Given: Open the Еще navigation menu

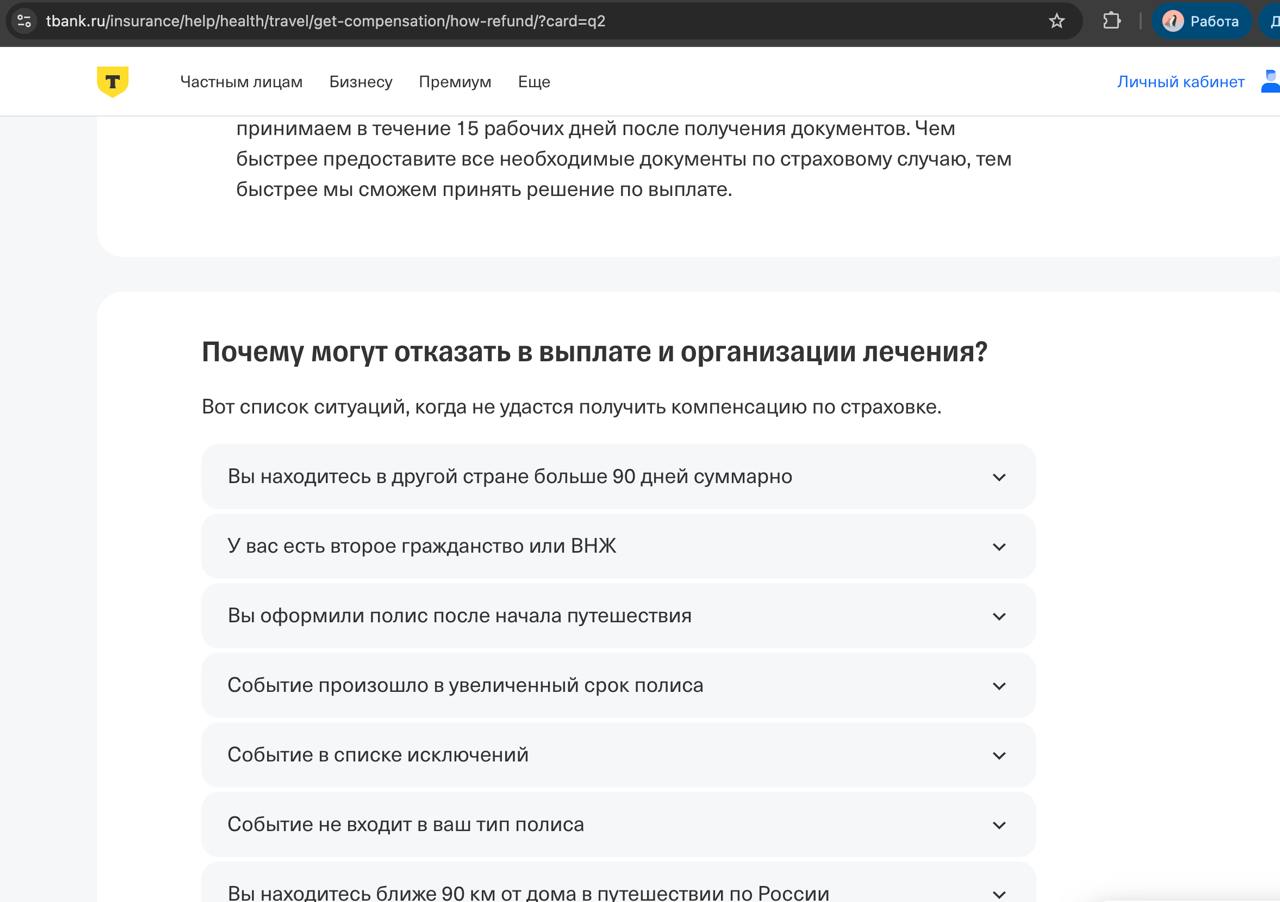Looking at the screenshot, I should pyautogui.click(x=534, y=82).
